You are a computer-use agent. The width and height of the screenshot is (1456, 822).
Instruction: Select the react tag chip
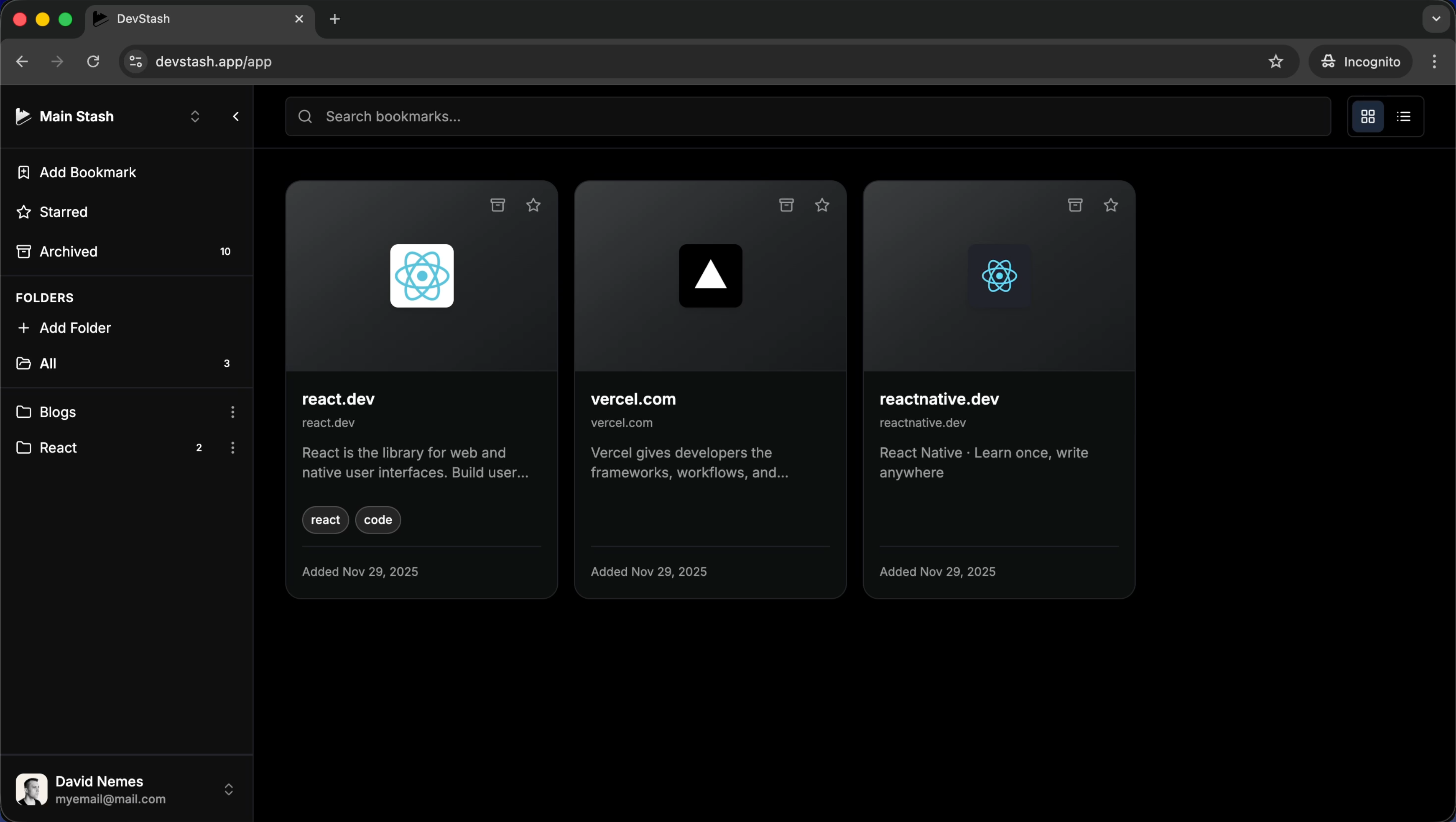[x=325, y=520]
